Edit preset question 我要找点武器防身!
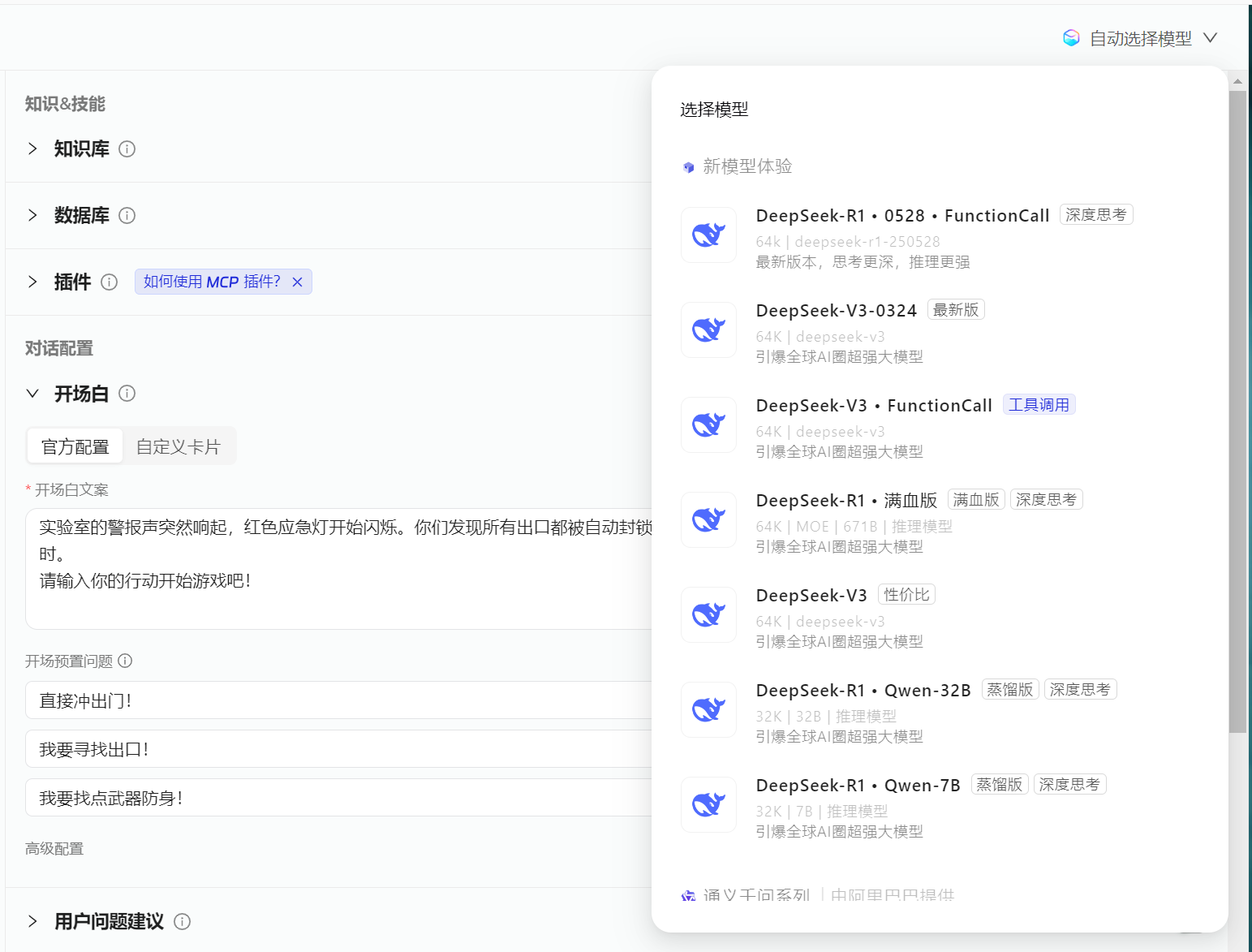 [339, 798]
